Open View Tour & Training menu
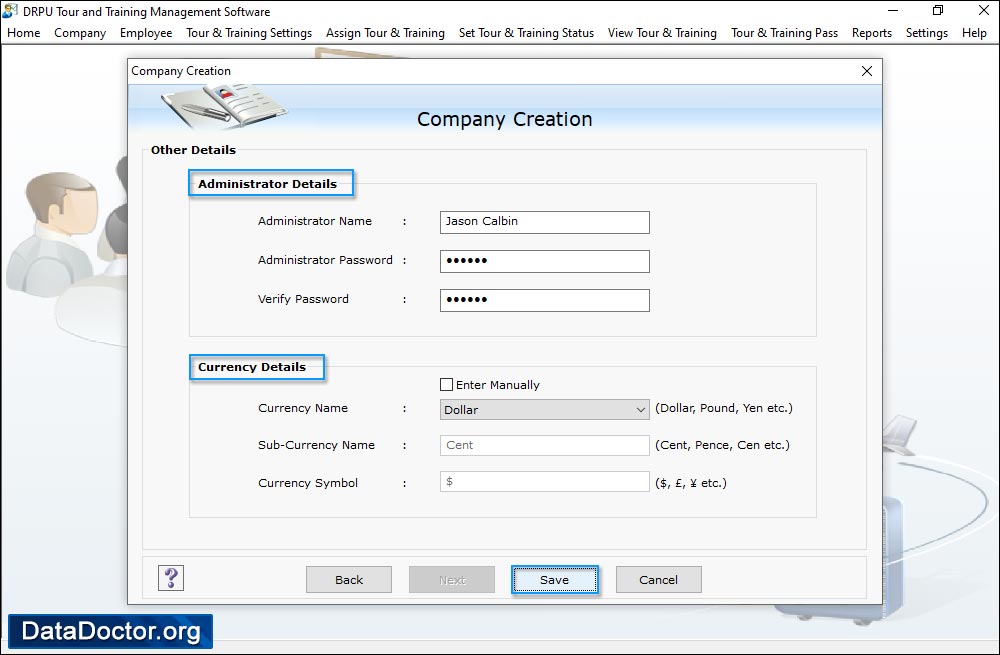Image resolution: width=1000 pixels, height=655 pixels. [662, 33]
